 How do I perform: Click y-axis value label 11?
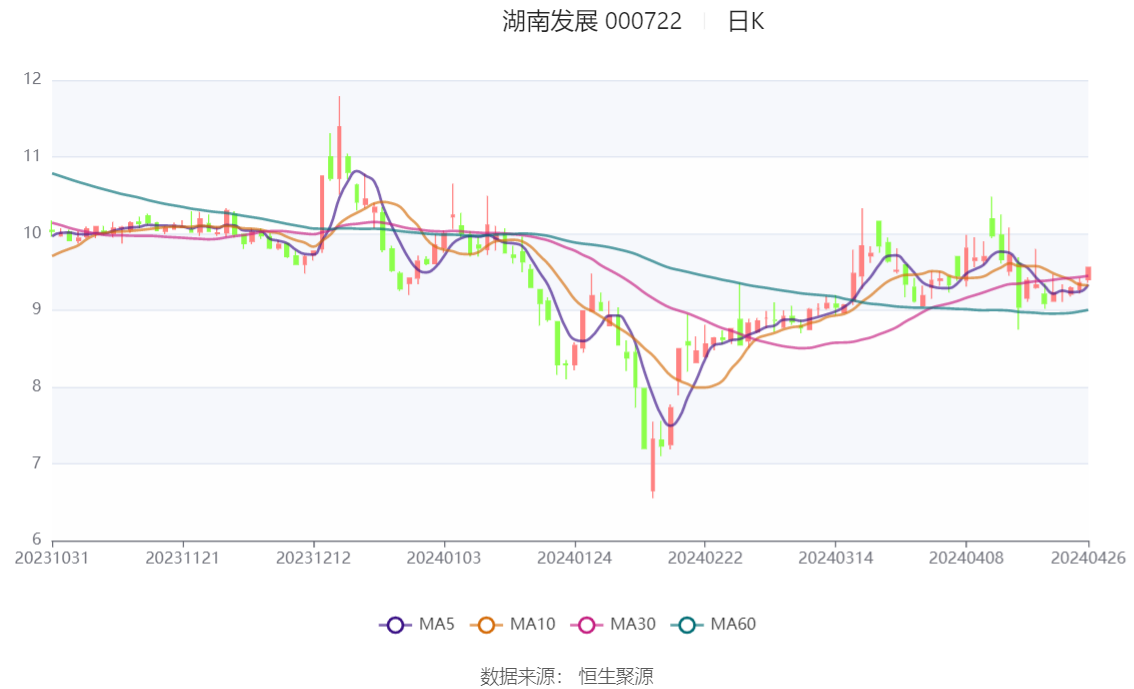(x=32, y=155)
